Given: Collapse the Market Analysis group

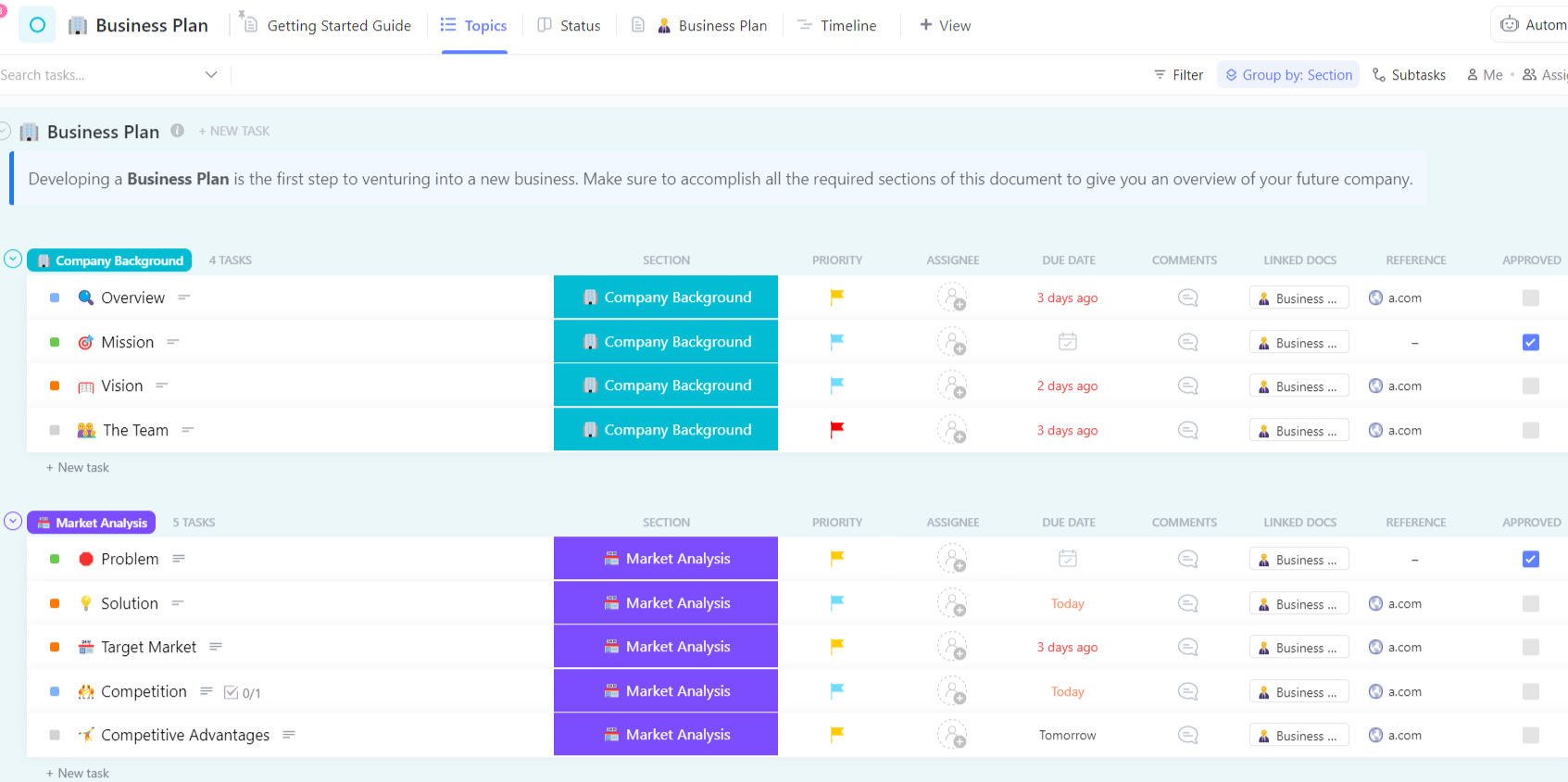Looking at the screenshot, I should coord(13,522).
